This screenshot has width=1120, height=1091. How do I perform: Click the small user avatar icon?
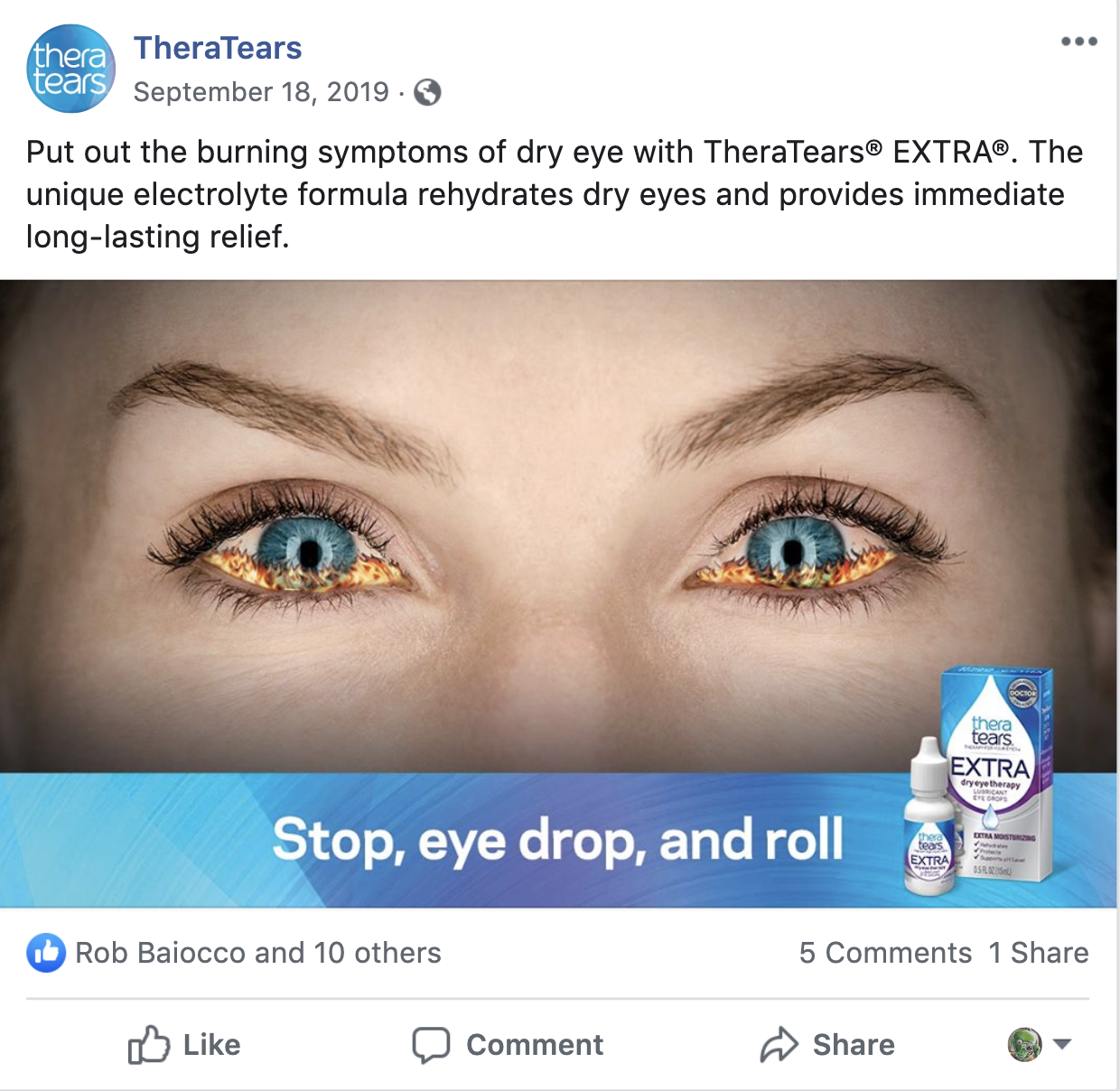tap(1024, 1045)
